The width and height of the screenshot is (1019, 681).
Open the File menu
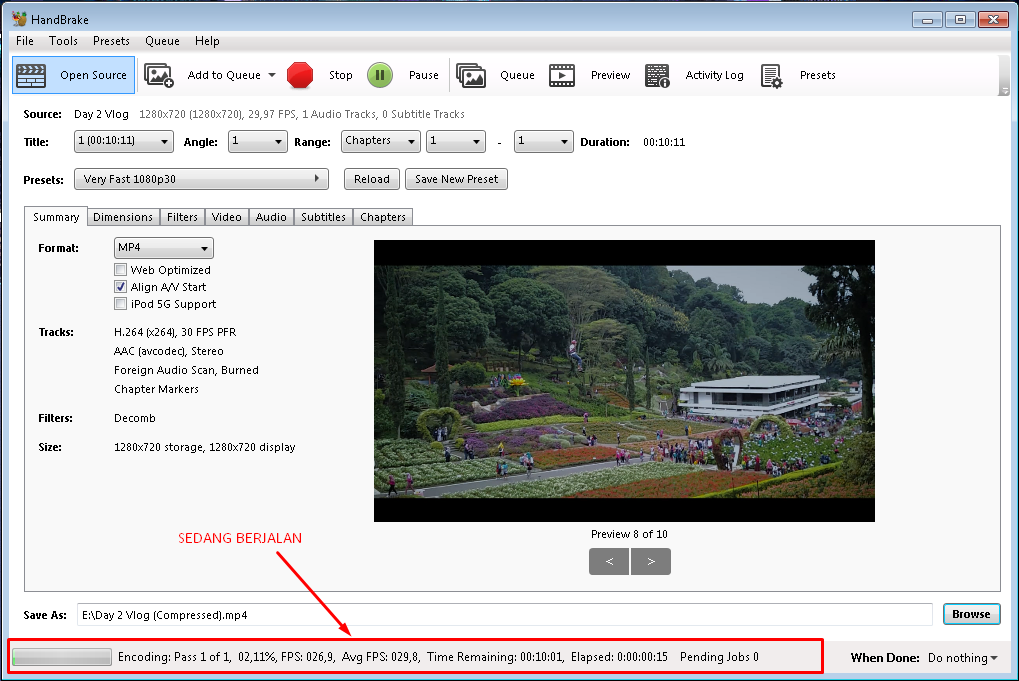pos(25,41)
